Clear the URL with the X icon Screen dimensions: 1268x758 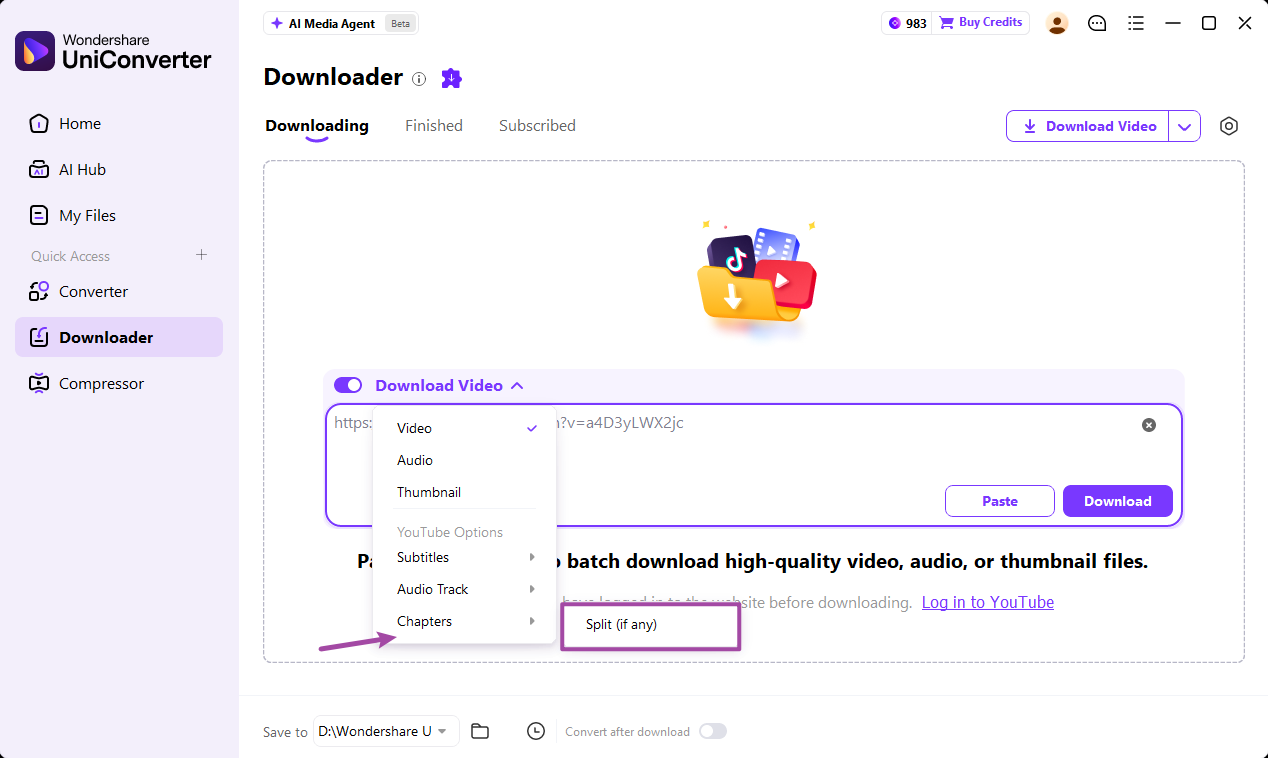tap(1149, 425)
